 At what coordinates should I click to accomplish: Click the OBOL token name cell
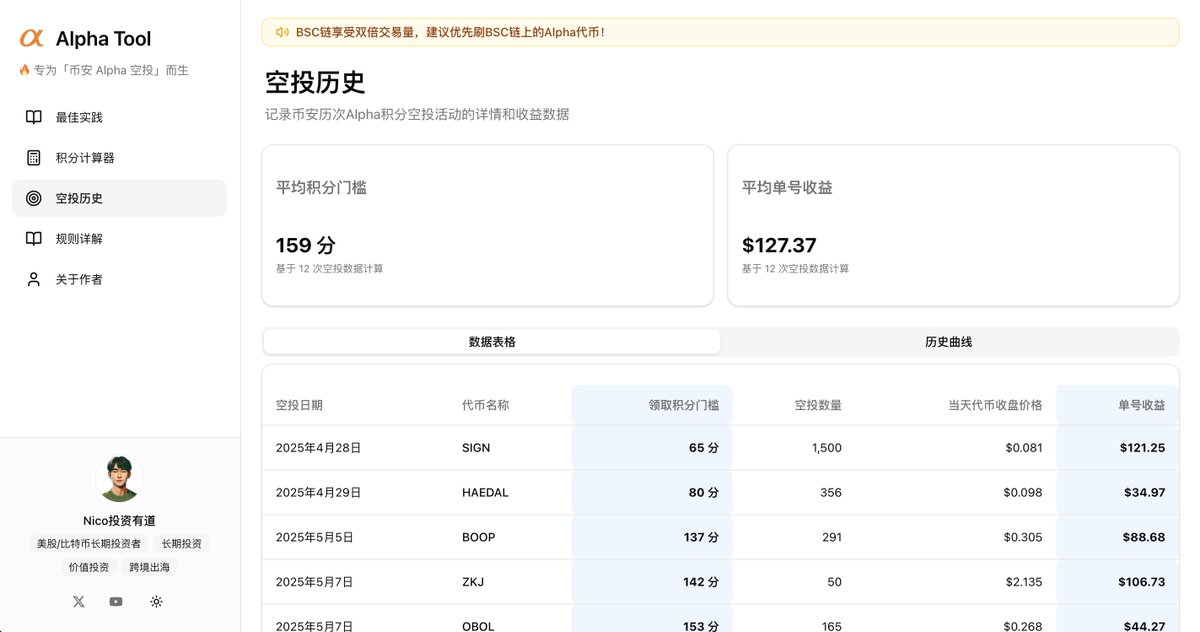[476, 626]
